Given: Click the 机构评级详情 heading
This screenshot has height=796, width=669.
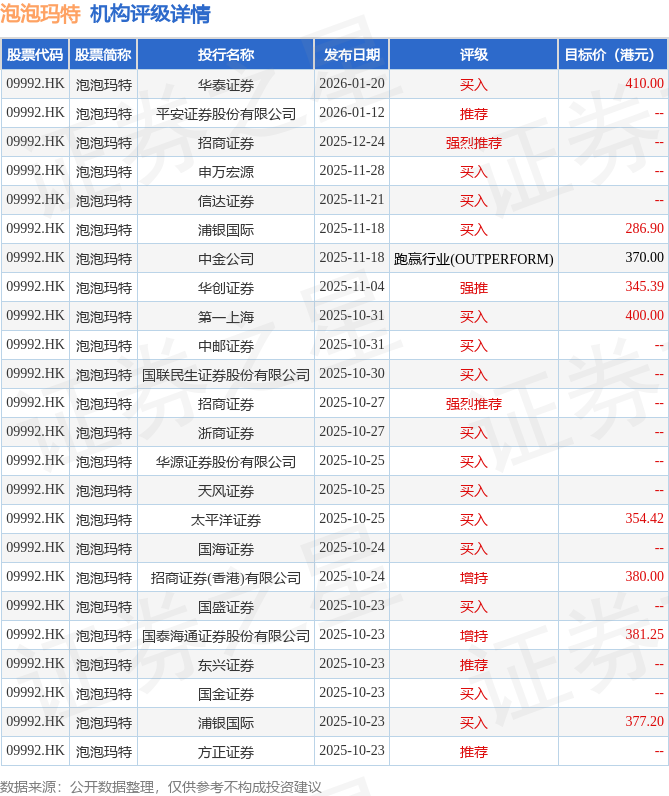Looking at the screenshot, I should (x=150, y=14).
